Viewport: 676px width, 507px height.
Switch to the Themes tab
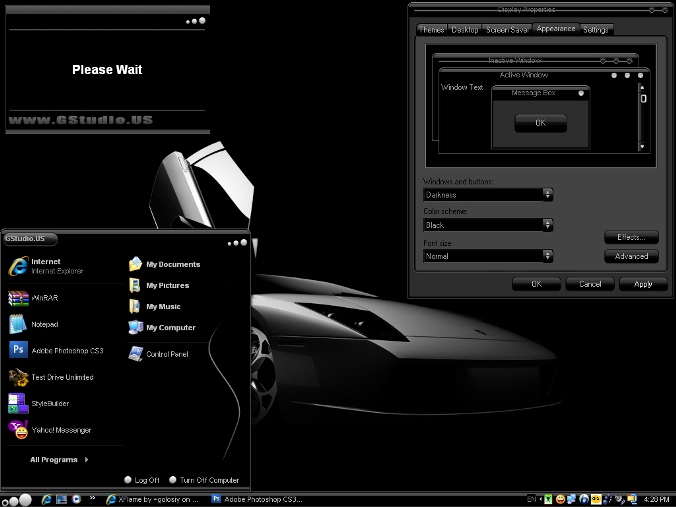(x=432, y=30)
